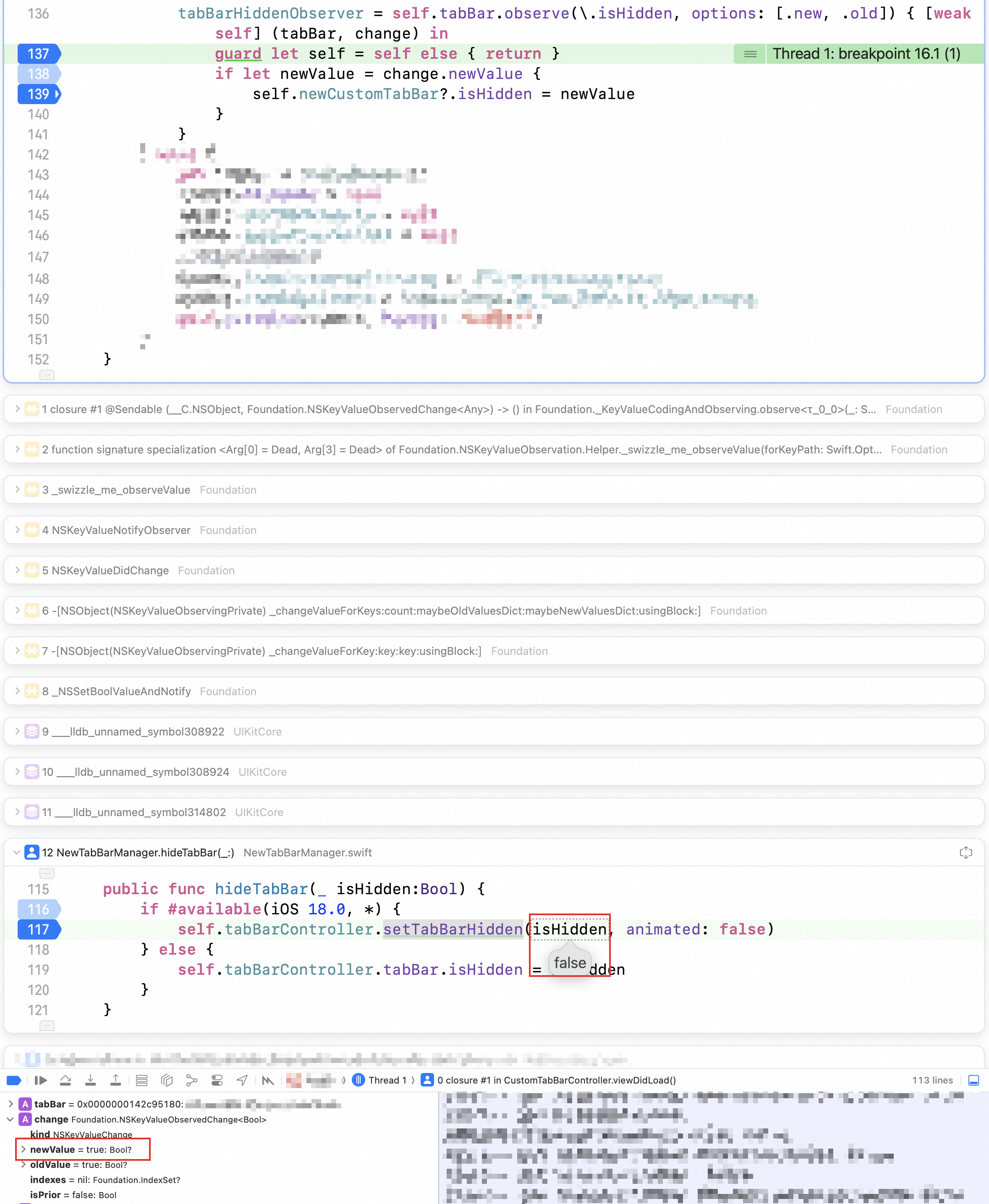Toggle the breakpoint on line 139

coord(38,94)
